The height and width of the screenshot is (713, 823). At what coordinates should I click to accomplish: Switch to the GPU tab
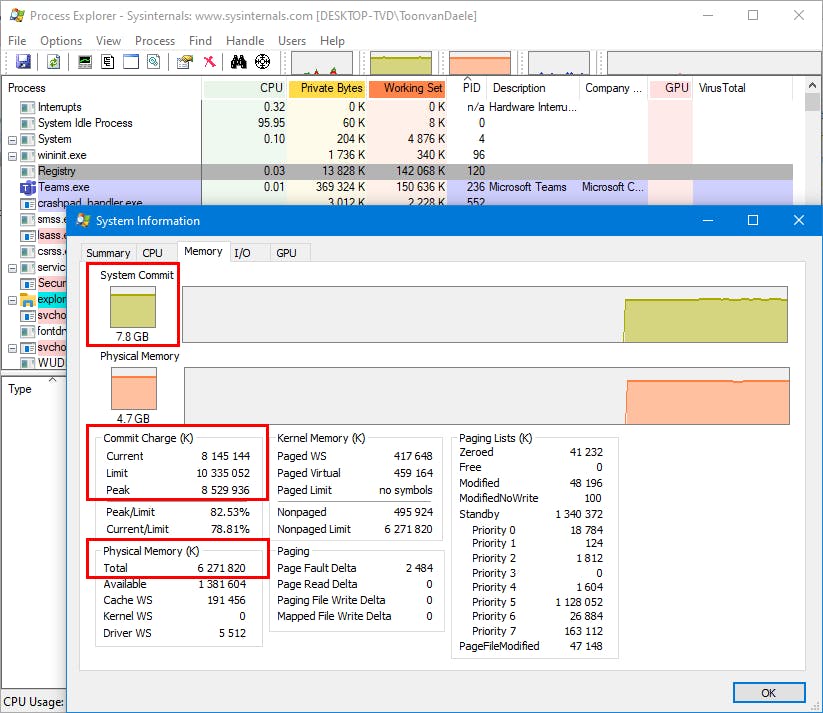286,253
